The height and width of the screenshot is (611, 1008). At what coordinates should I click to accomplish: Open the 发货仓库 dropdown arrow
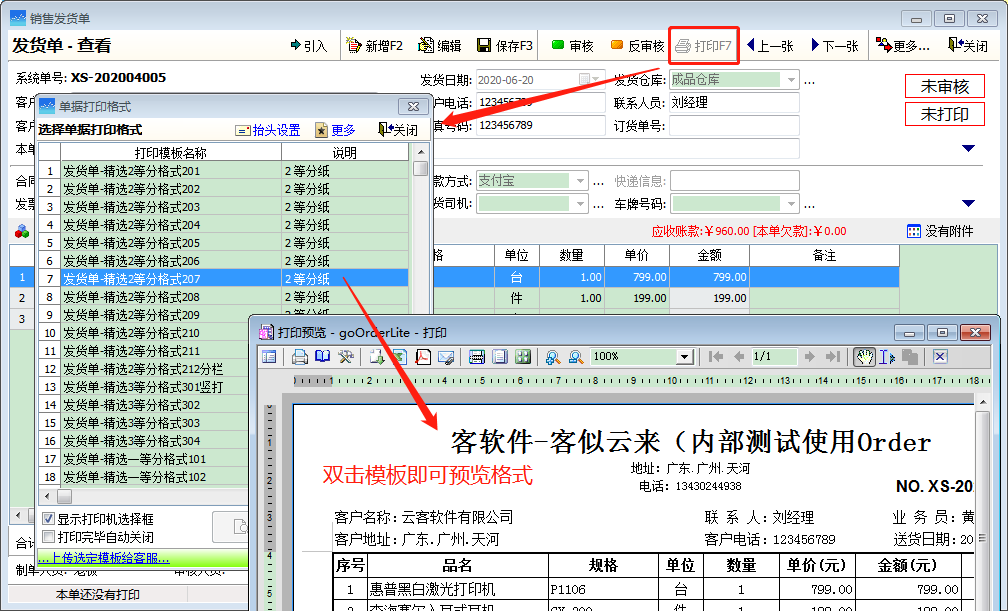pyautogui.click(x=791, y=80)
